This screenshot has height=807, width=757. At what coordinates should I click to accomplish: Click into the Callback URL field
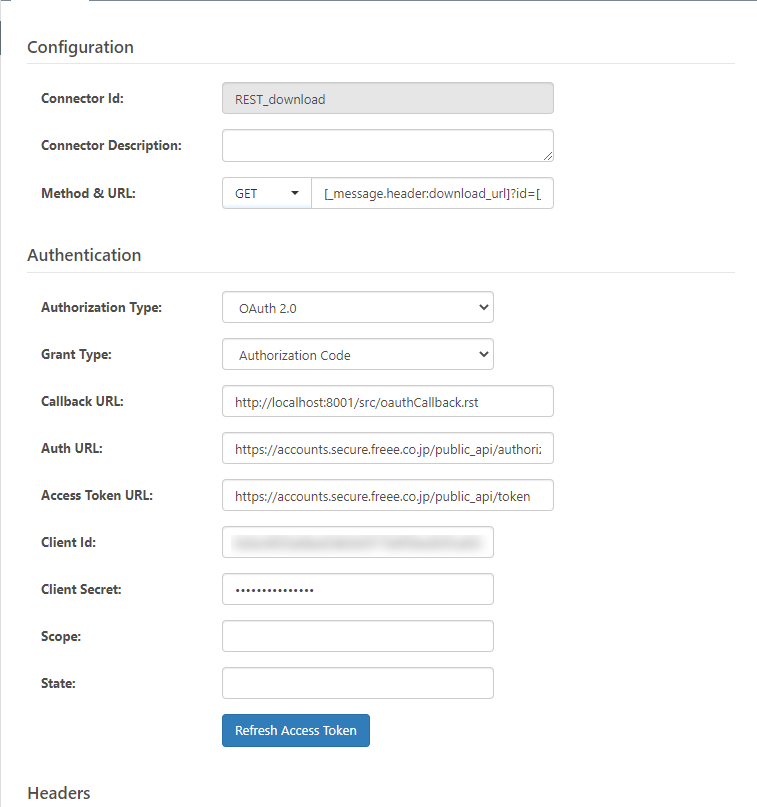(387, 401)
